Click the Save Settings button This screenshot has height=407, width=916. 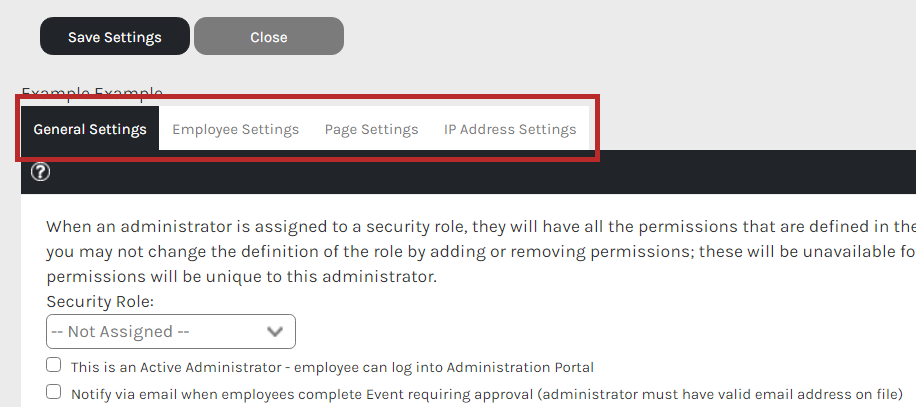pos(114,36)
